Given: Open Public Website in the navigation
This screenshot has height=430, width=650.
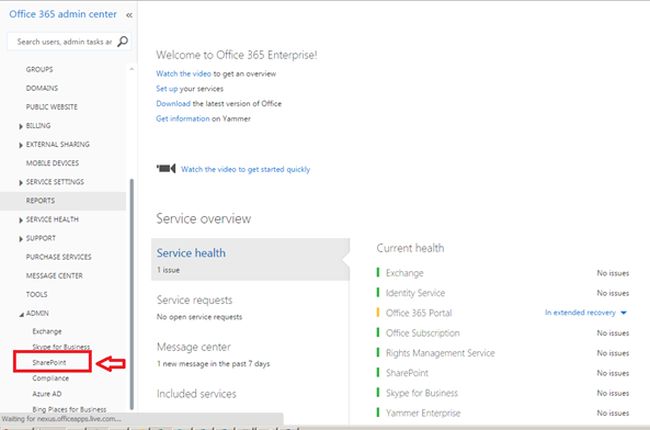Looking at the screenshot, I should 52,107.
